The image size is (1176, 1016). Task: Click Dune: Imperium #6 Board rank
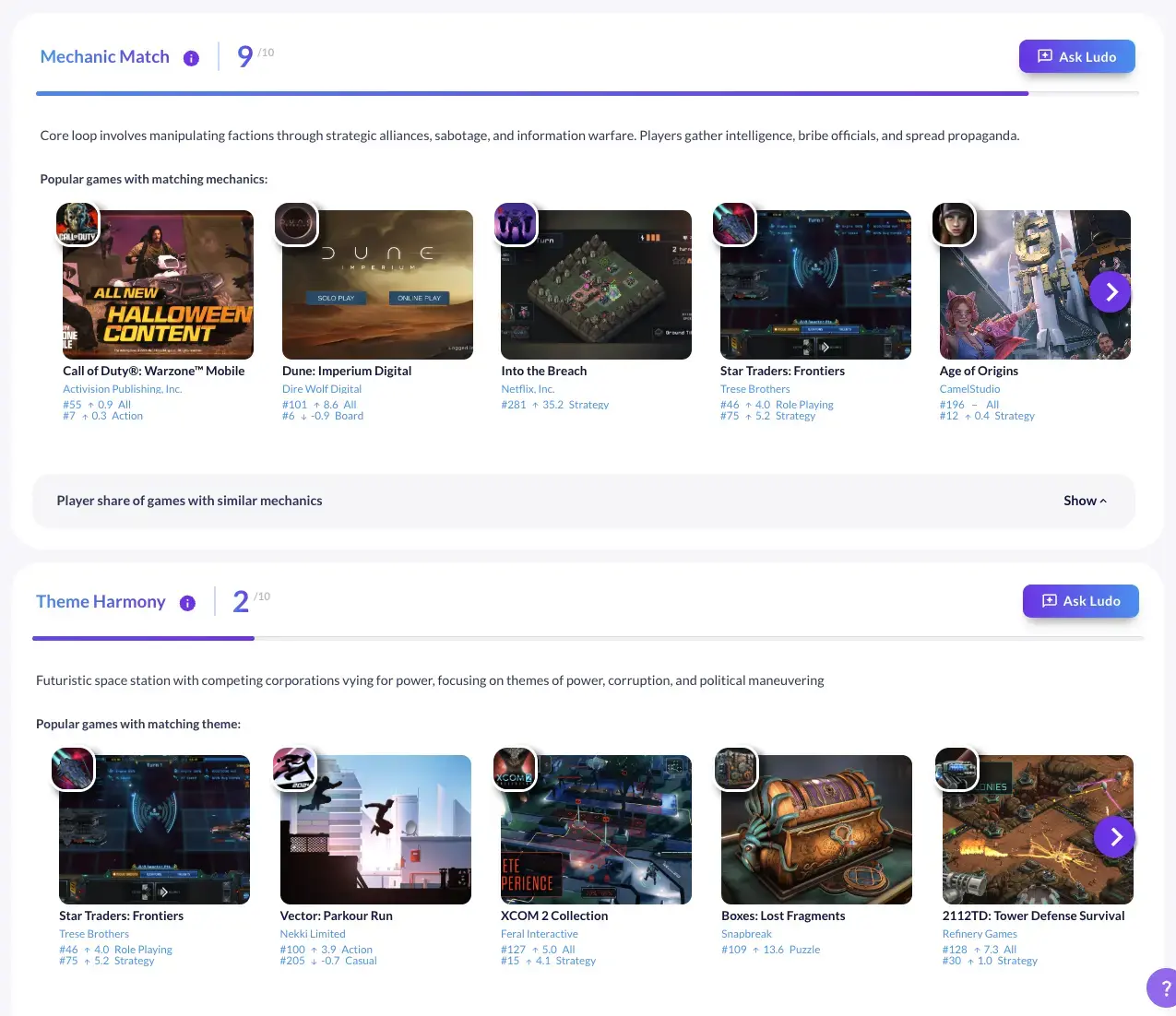[x=323, y=416]
